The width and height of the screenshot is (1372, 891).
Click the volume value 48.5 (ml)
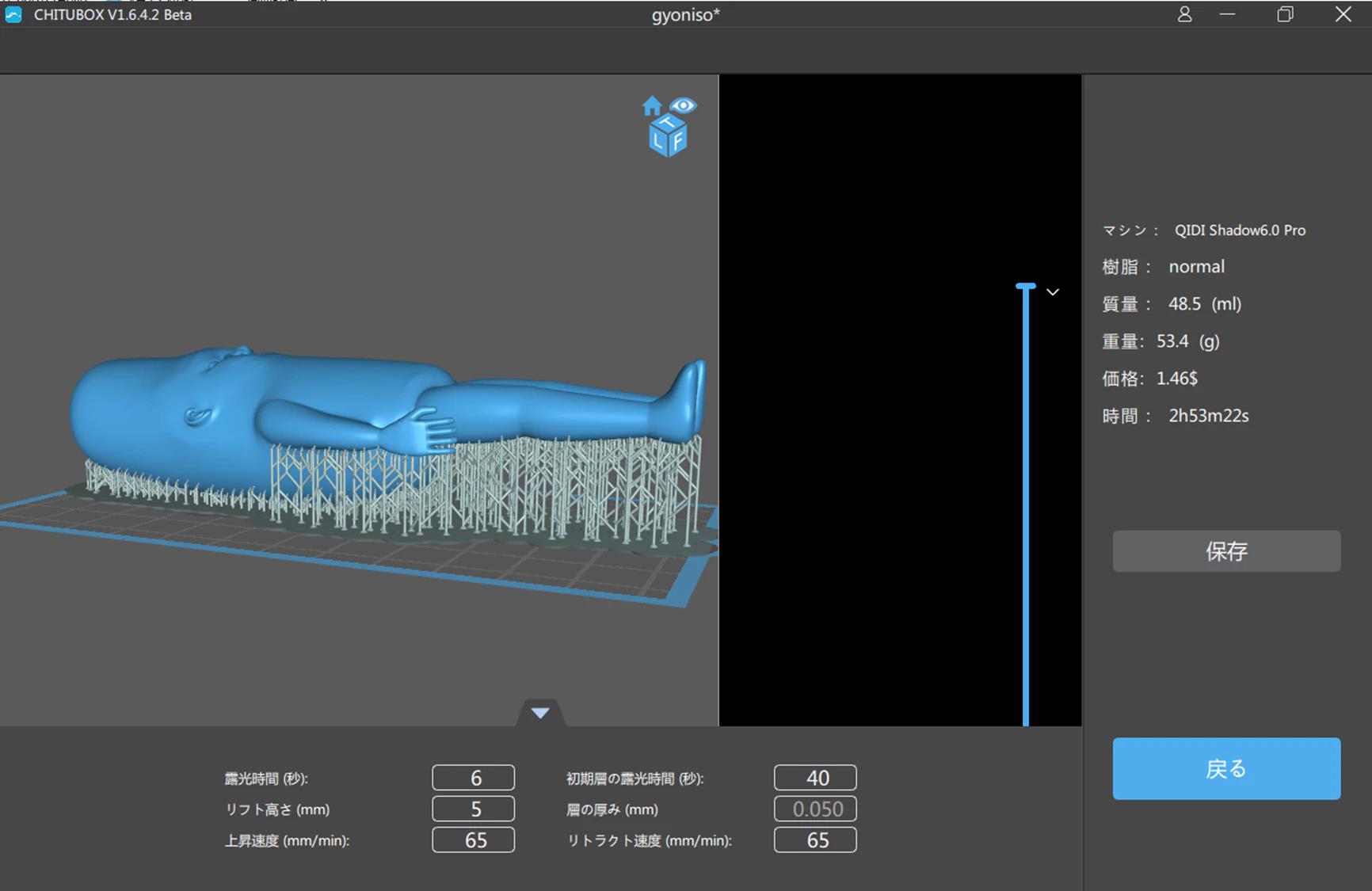tap(1205, 304)
